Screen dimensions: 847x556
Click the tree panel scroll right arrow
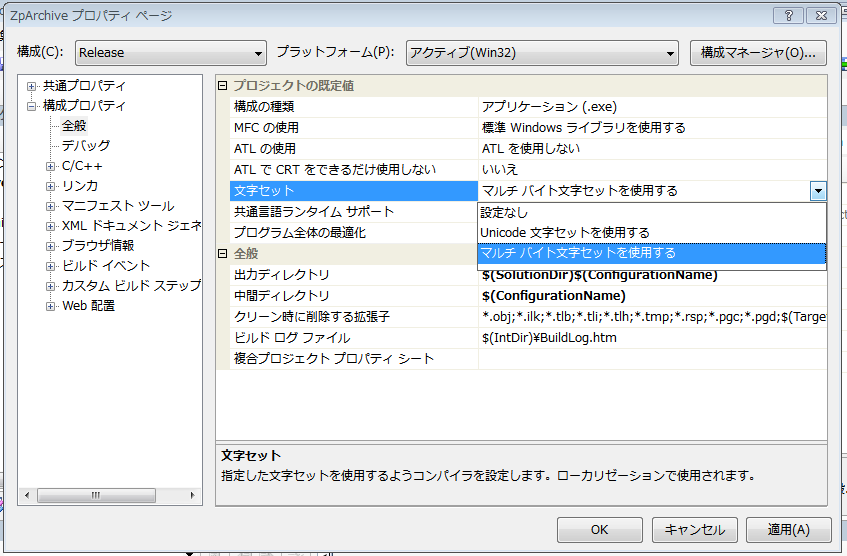(192, 495)
